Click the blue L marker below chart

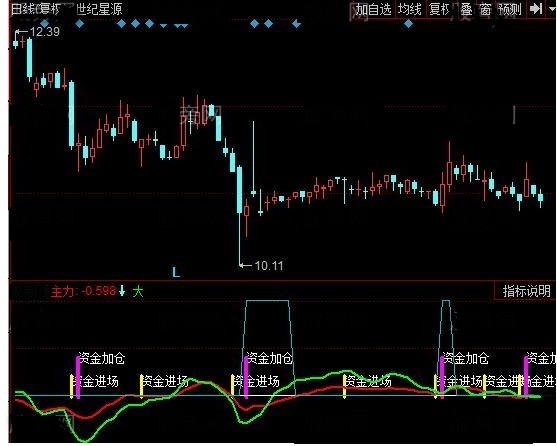tap(176, 273)
